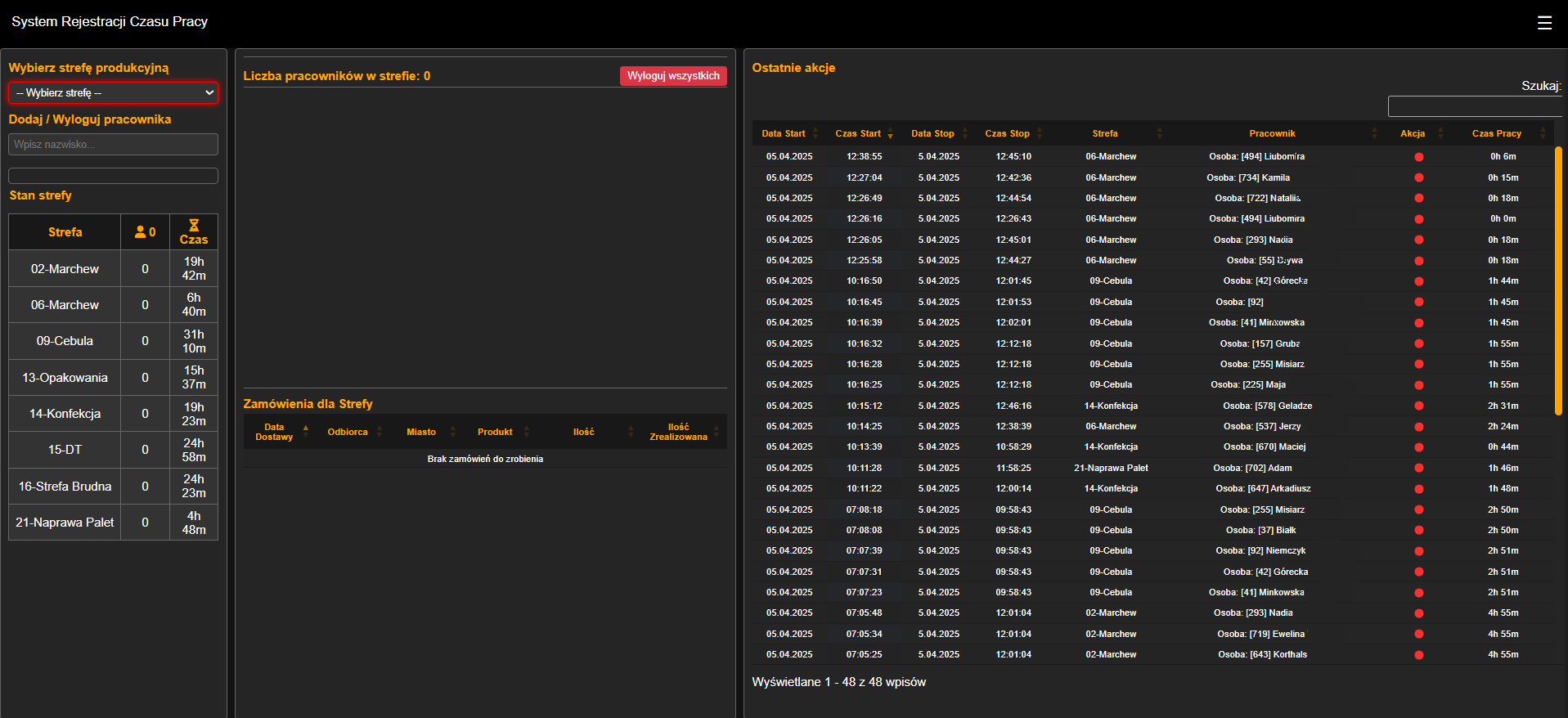Click the orange vertical scrollbar in Ostatnie akcje
This screenshot has width=1568, height=718.
coord(1558,278)
